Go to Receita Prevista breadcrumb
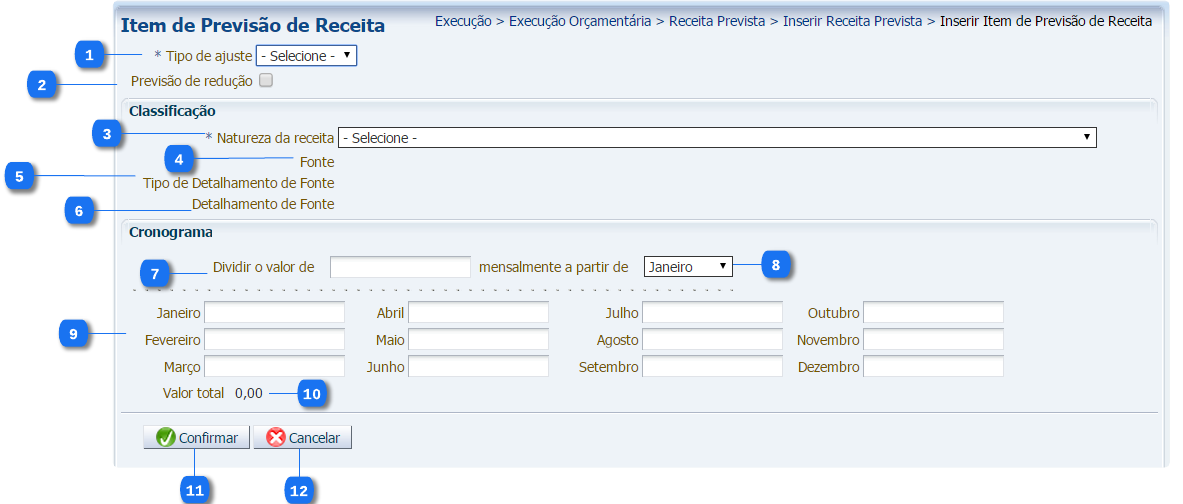Viewport: 1183px width, 504px height. click(715, 20)
